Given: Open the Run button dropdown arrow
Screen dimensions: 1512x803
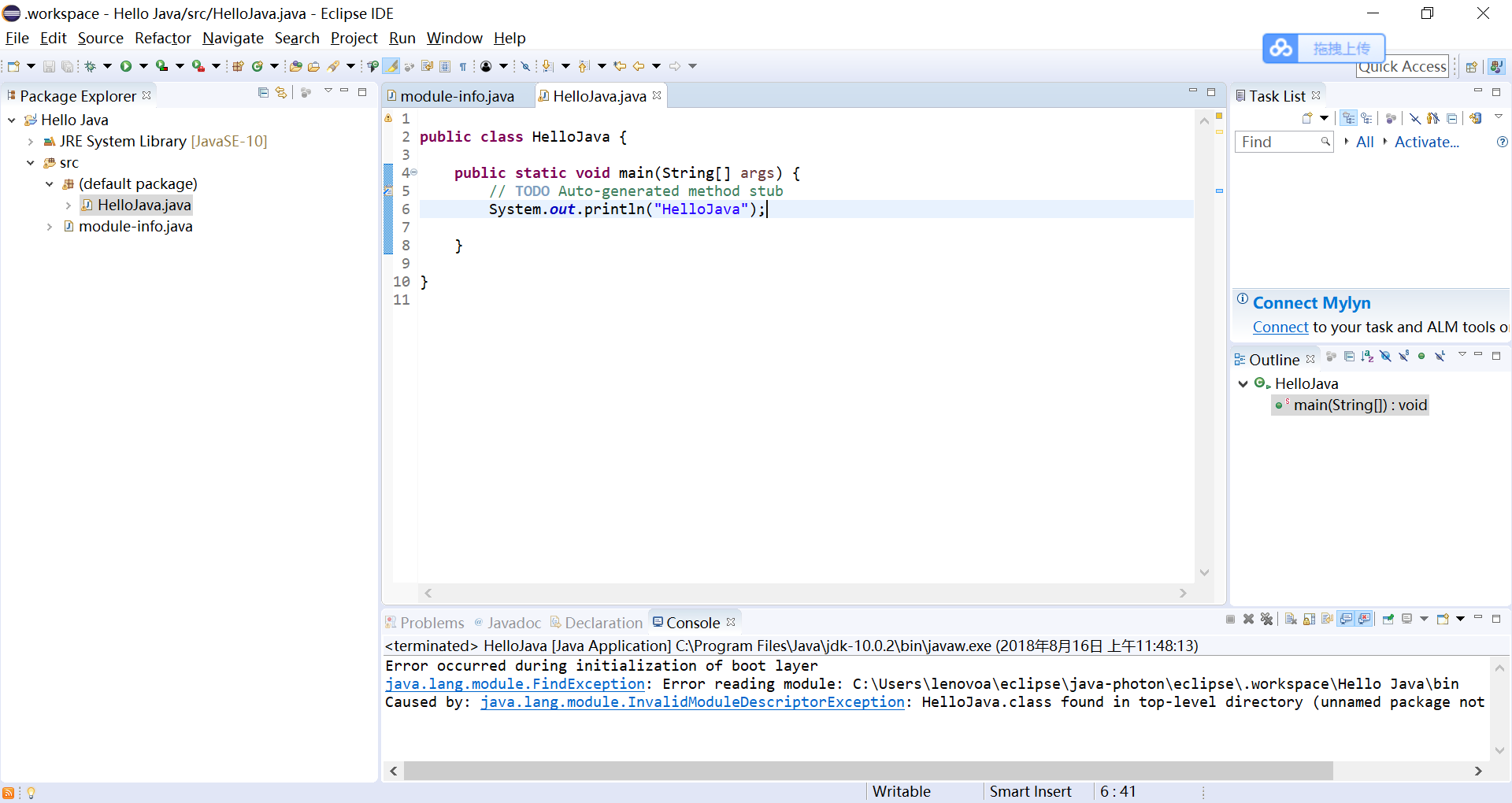Looking at the screenshot, I should click(143, 66).
